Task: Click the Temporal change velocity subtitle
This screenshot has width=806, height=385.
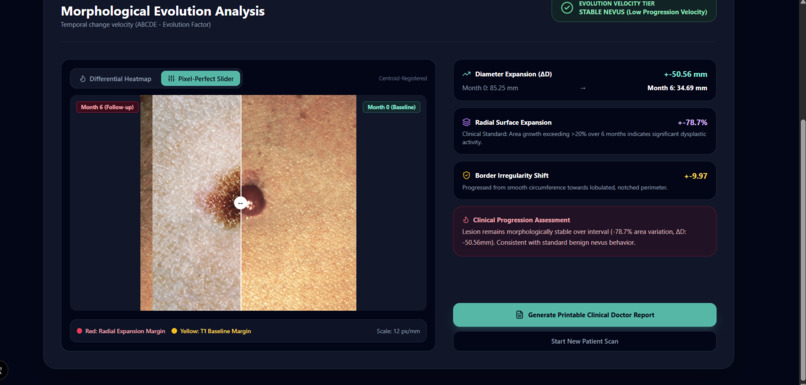Action: (135, 24)
